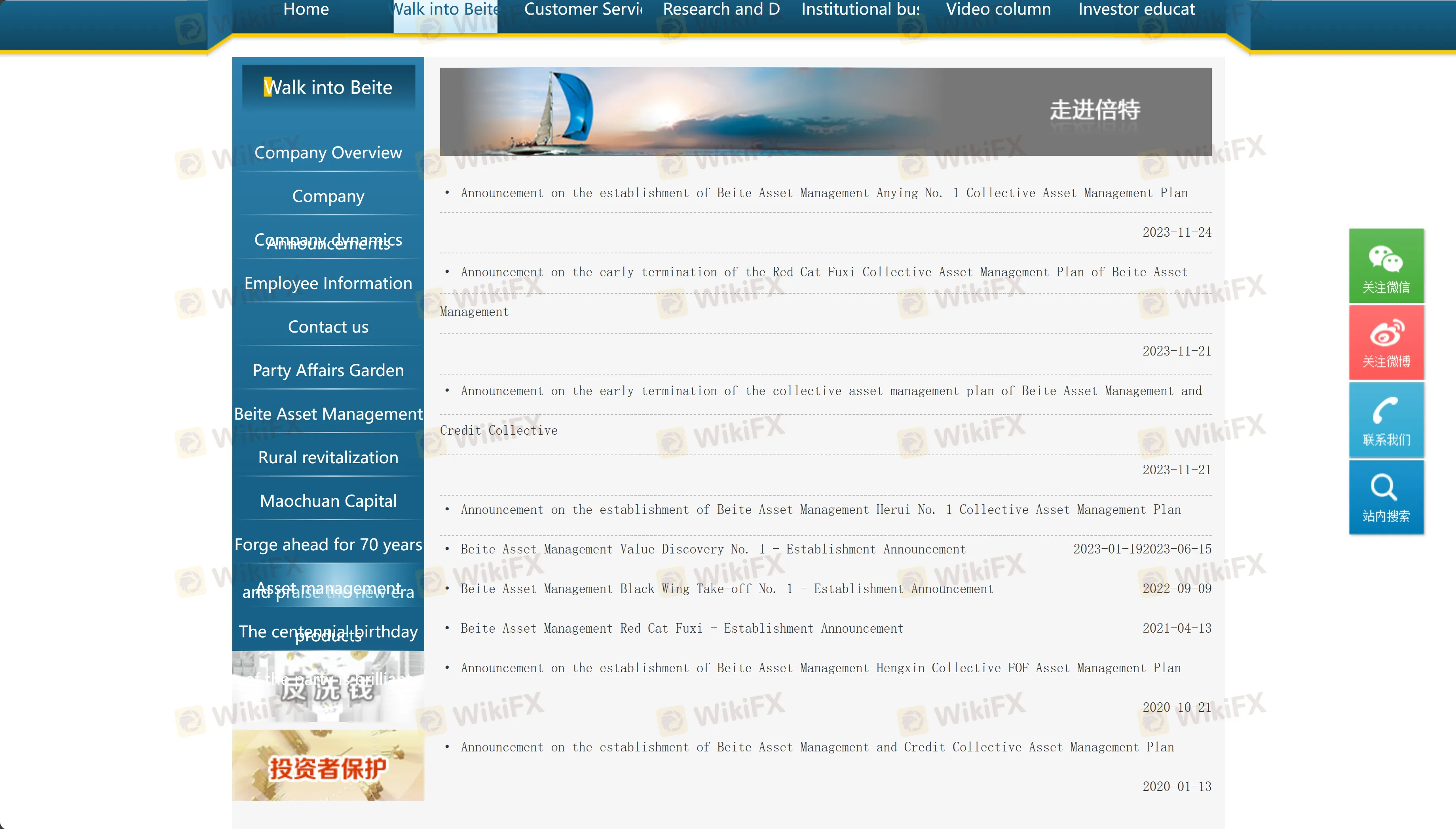Viewport: 1456px width, 829px height.
Task: Open the Weibo follow icon
Action: [x=1386, y=342]
